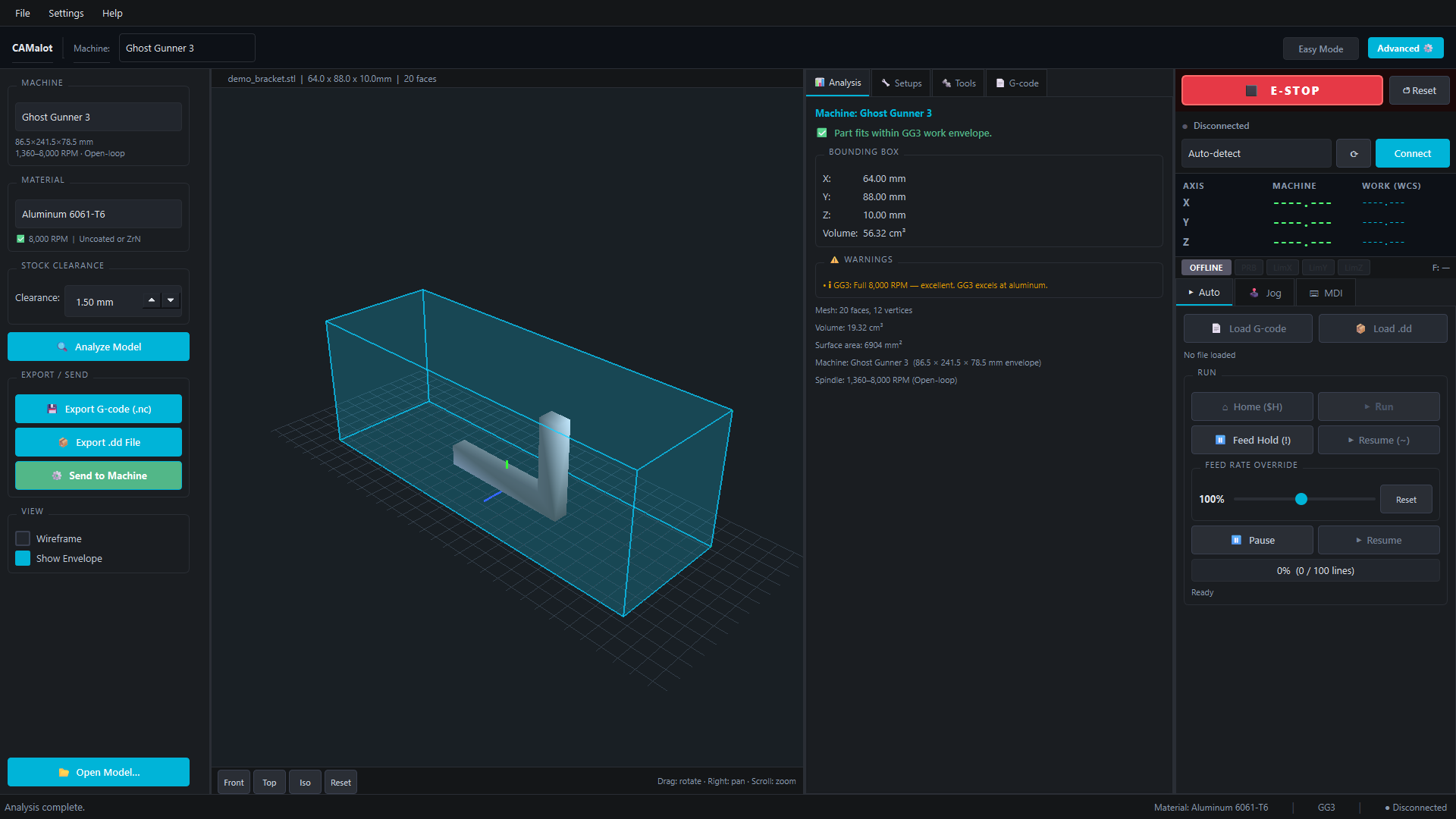Image resolution: width=1456 pixels, height=819 pixels.
Task: Click the box icon on Load .dd
Action: pos(1360,328)
